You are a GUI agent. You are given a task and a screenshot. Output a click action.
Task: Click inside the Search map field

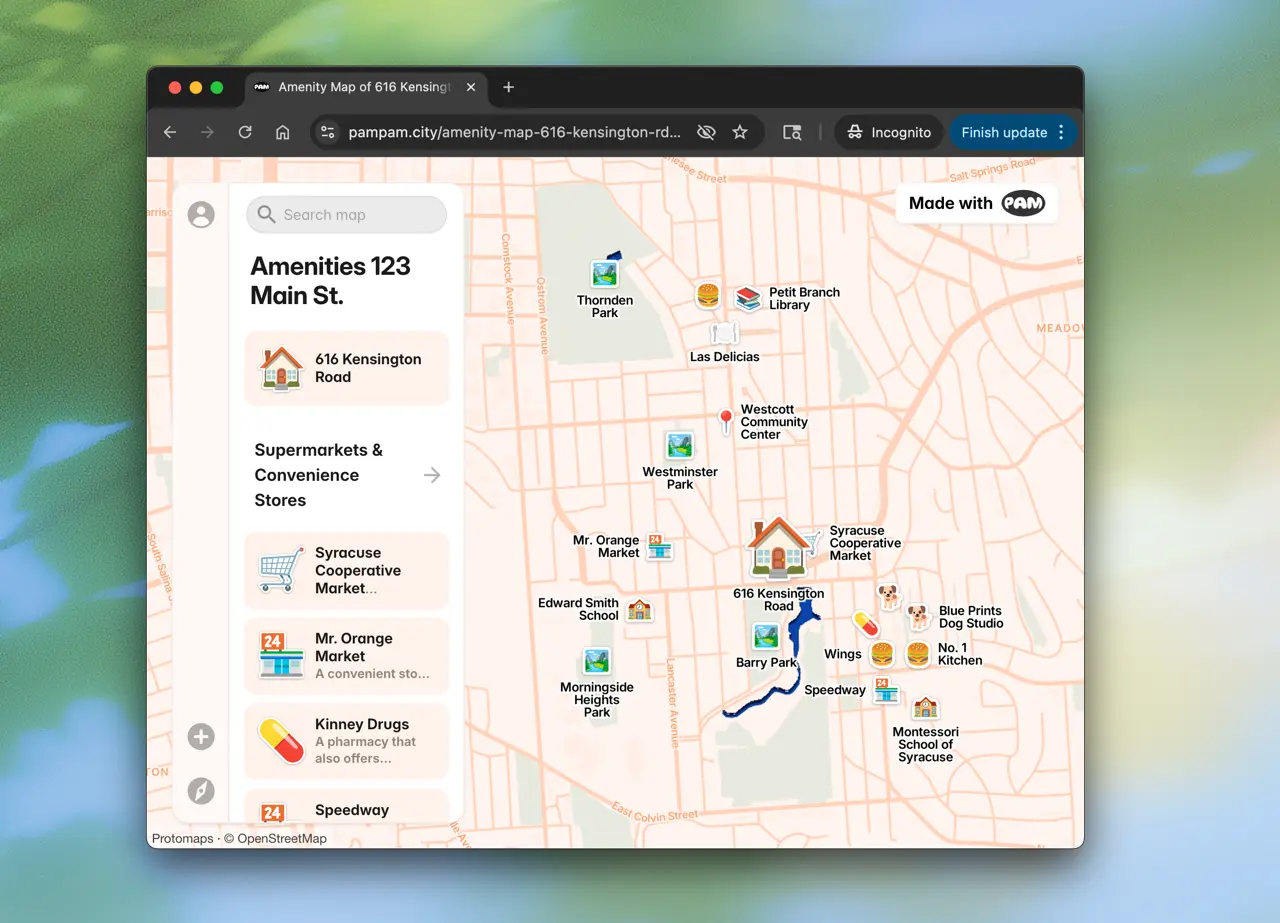click(346, 214)
